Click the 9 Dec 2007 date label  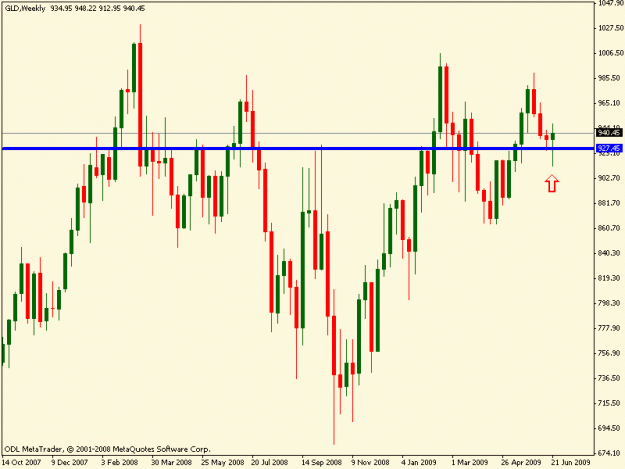(69, 463)
